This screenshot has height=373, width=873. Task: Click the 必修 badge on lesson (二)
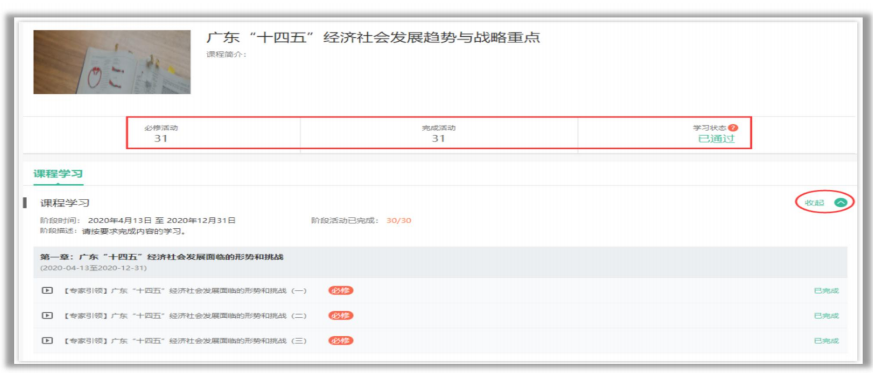[x=341, y=316]
